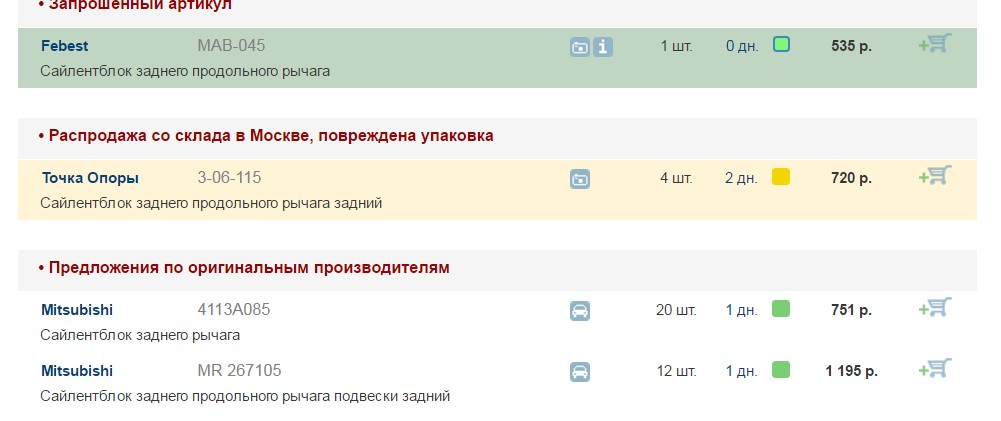
Task: Click the article number MR 267105
Action: (x=239, y=371)
